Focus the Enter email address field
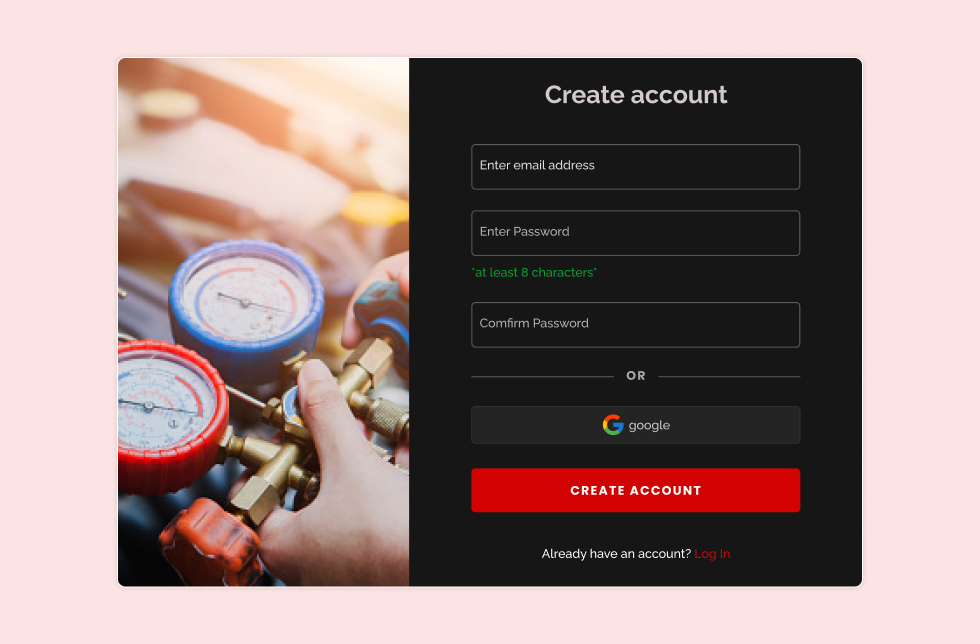 pyautogui.click(x=635, y=167)
